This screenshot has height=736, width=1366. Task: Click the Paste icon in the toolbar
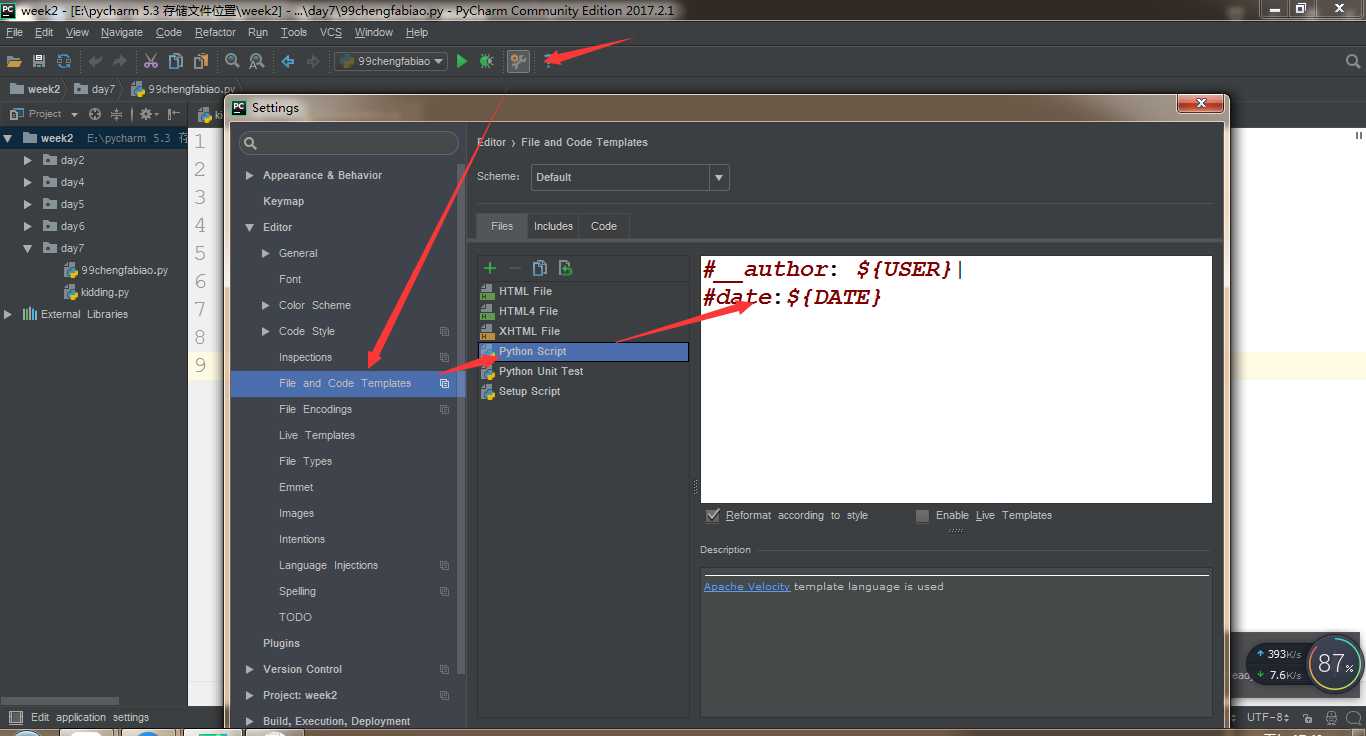(201, 61)
